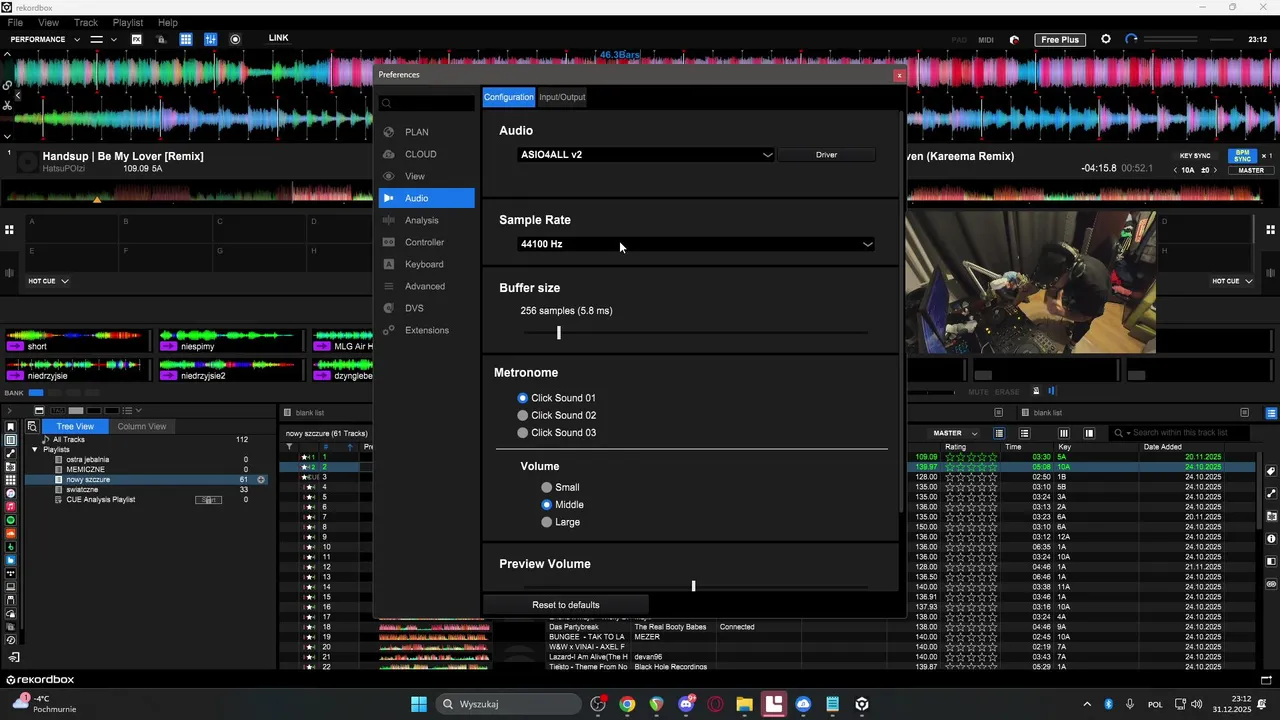Screen dimensions: 1280x720
Task: Click the track filter funnel icon
Action: coord(289,447)
